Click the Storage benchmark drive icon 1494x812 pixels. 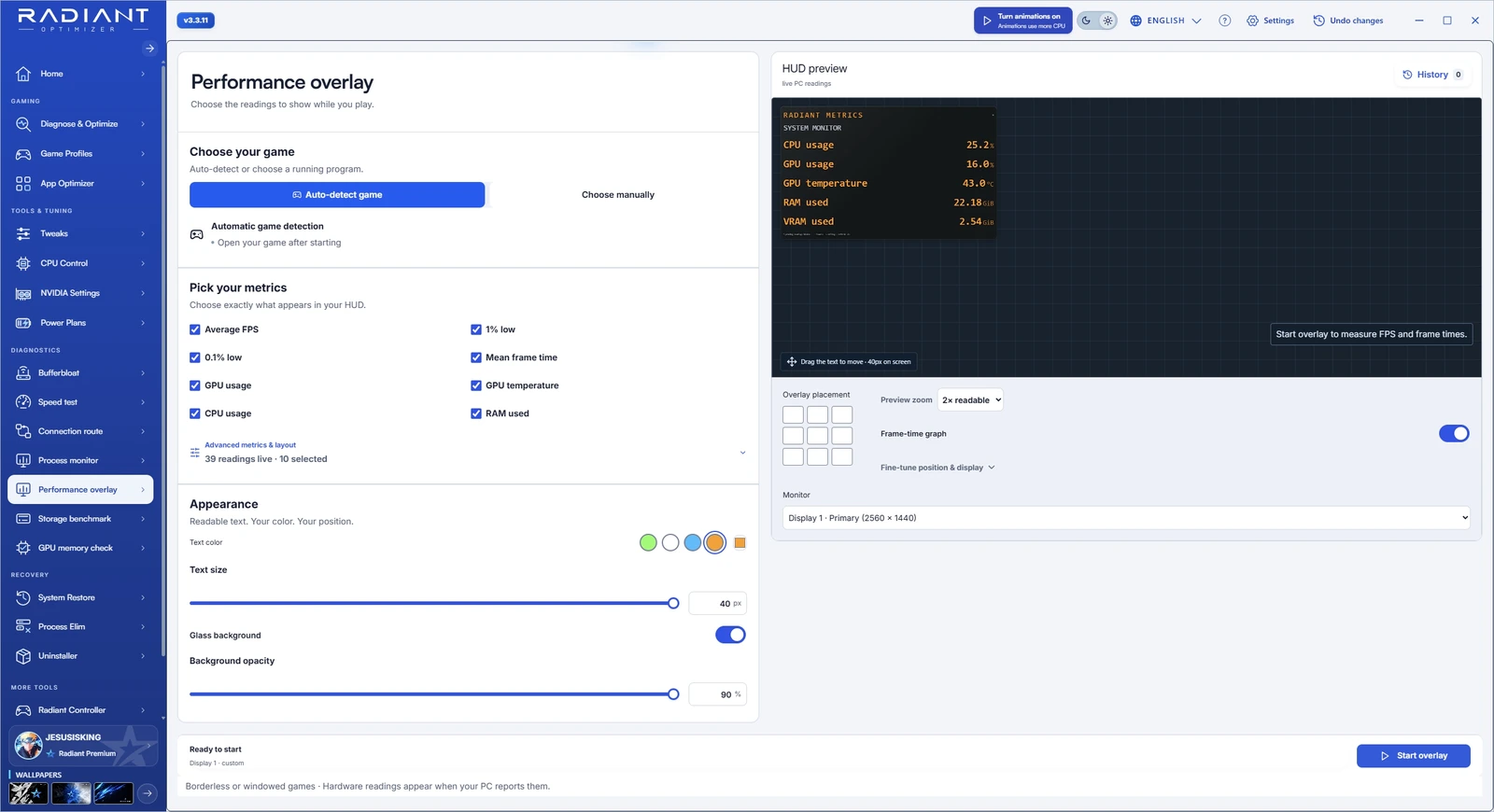pos(23,519)
